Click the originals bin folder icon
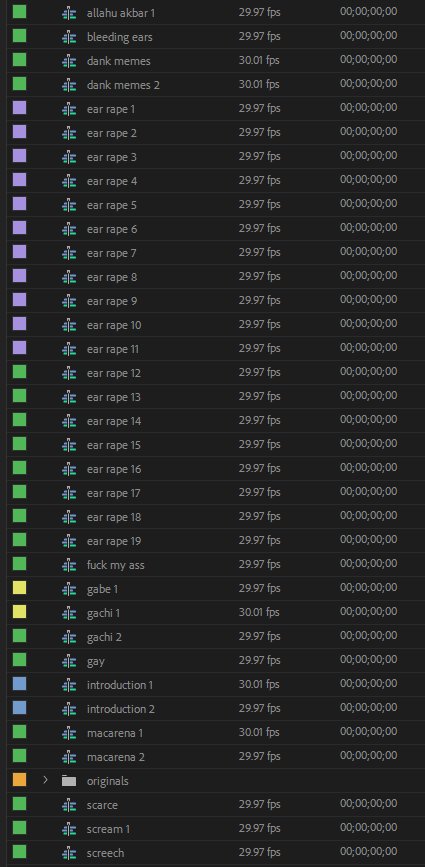This screenshot has width=425, height=867. [x=69, y=781]
